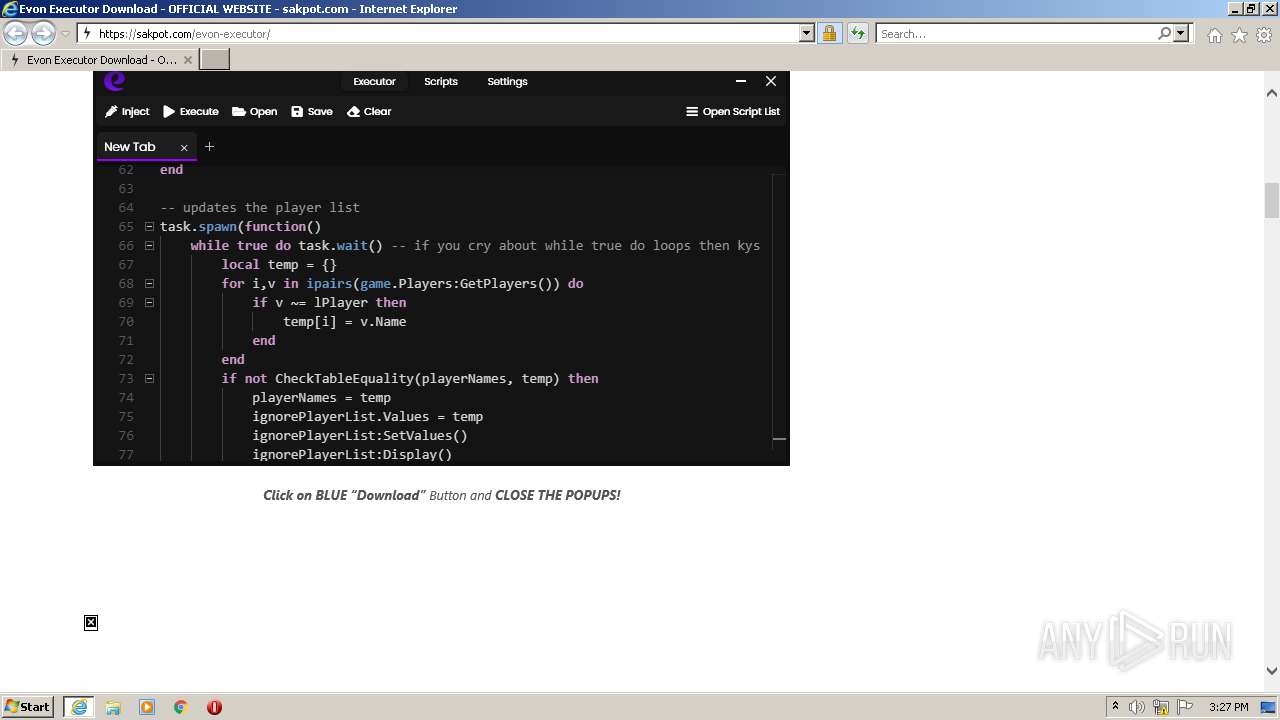Open the Scripts menu

click(x=440, y=81)
